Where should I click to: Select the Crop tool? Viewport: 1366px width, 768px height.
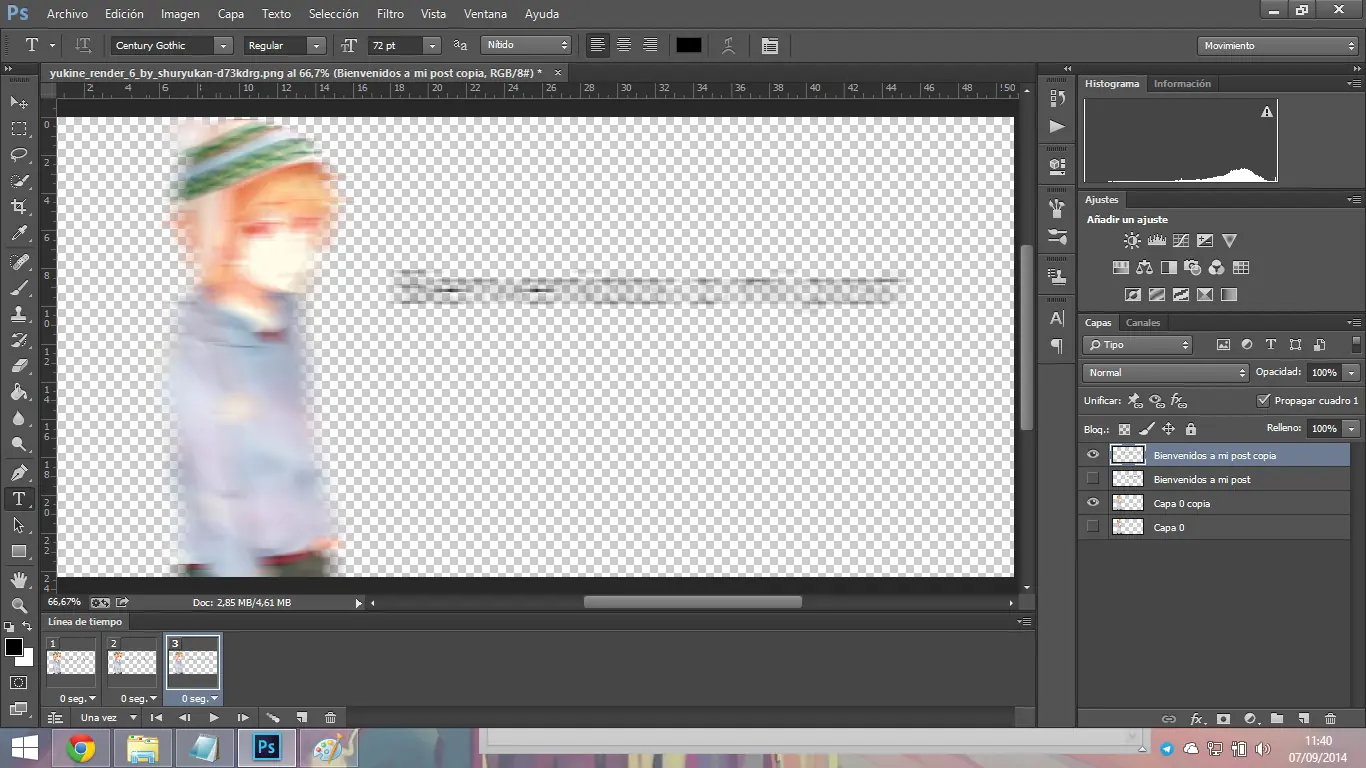click(19, 207)
